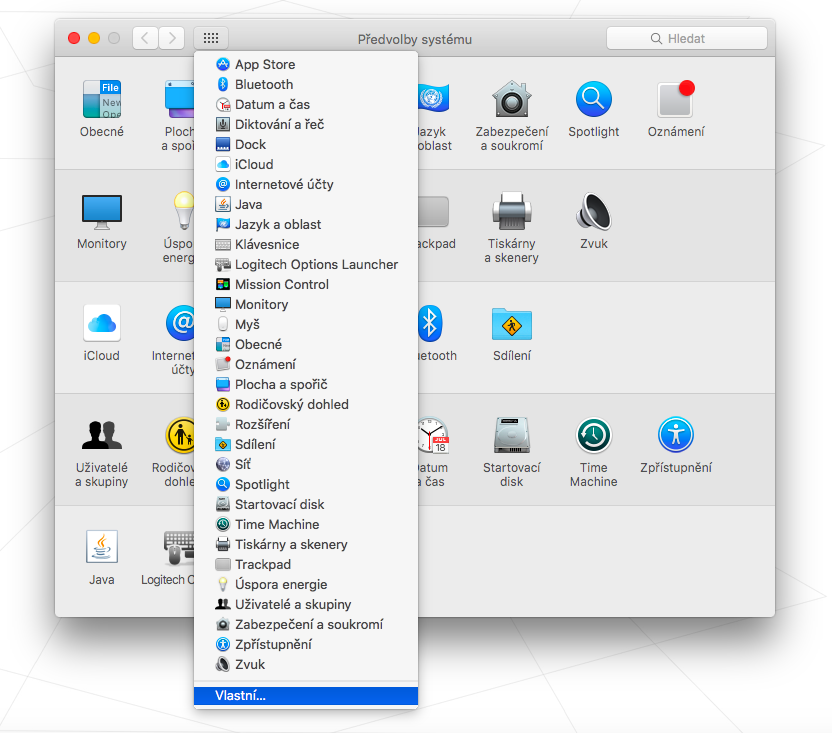832x733 pixels.
Task: Choose Startovací disk menu entry
Action: click(306, 504)
